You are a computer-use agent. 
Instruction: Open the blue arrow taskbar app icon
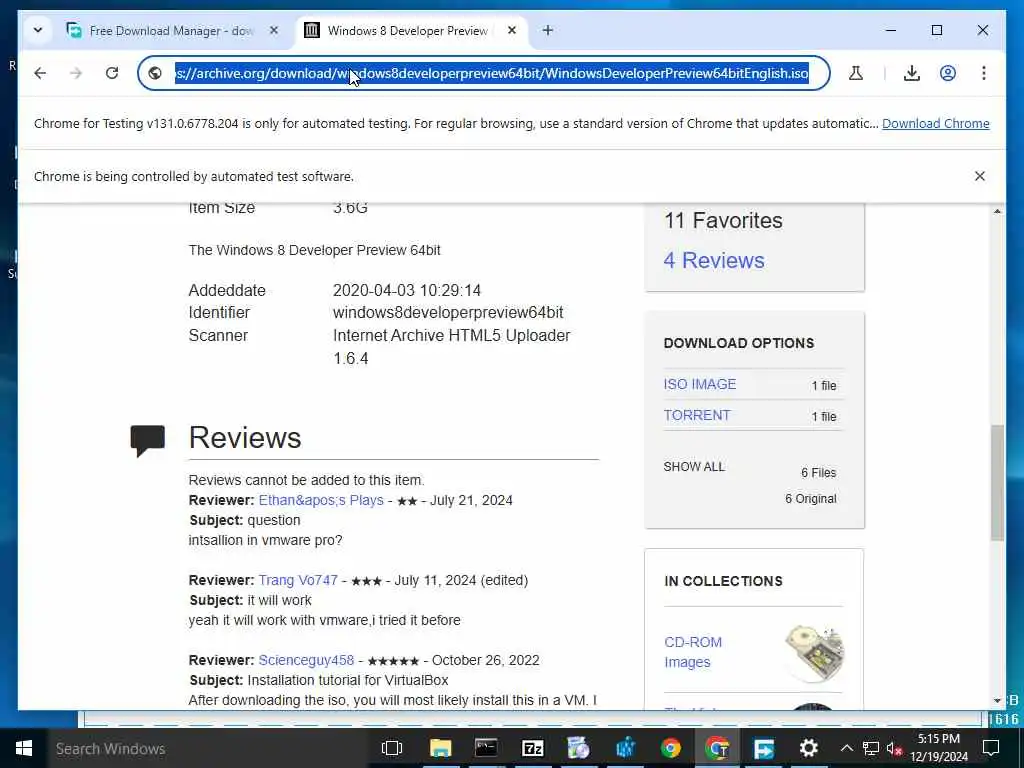(x=763, y=748)
